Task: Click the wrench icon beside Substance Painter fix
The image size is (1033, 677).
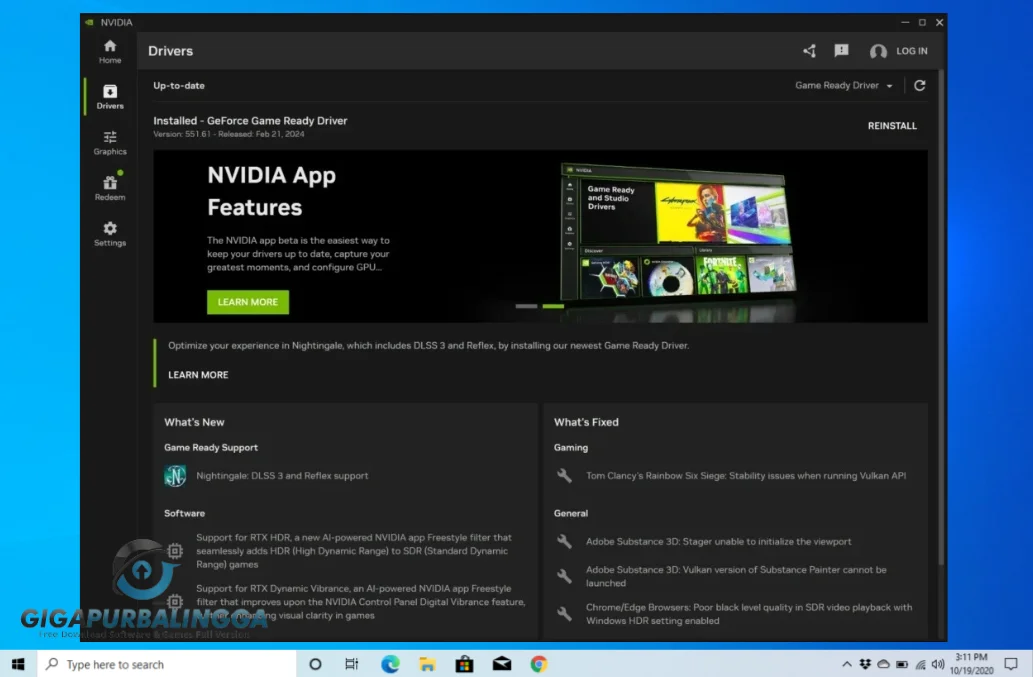Action: pos(565,576)
